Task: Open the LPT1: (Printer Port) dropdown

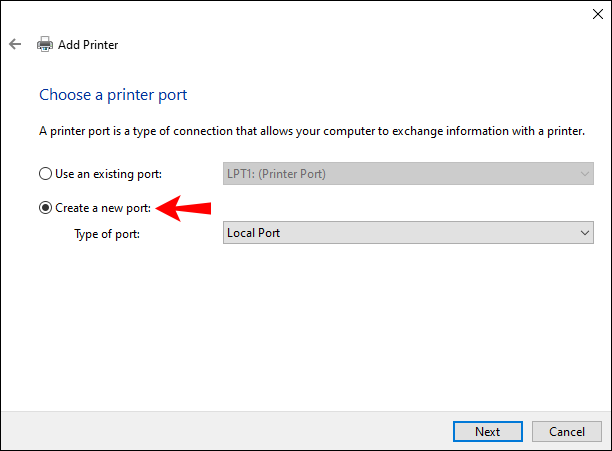Action: [408, 174]
